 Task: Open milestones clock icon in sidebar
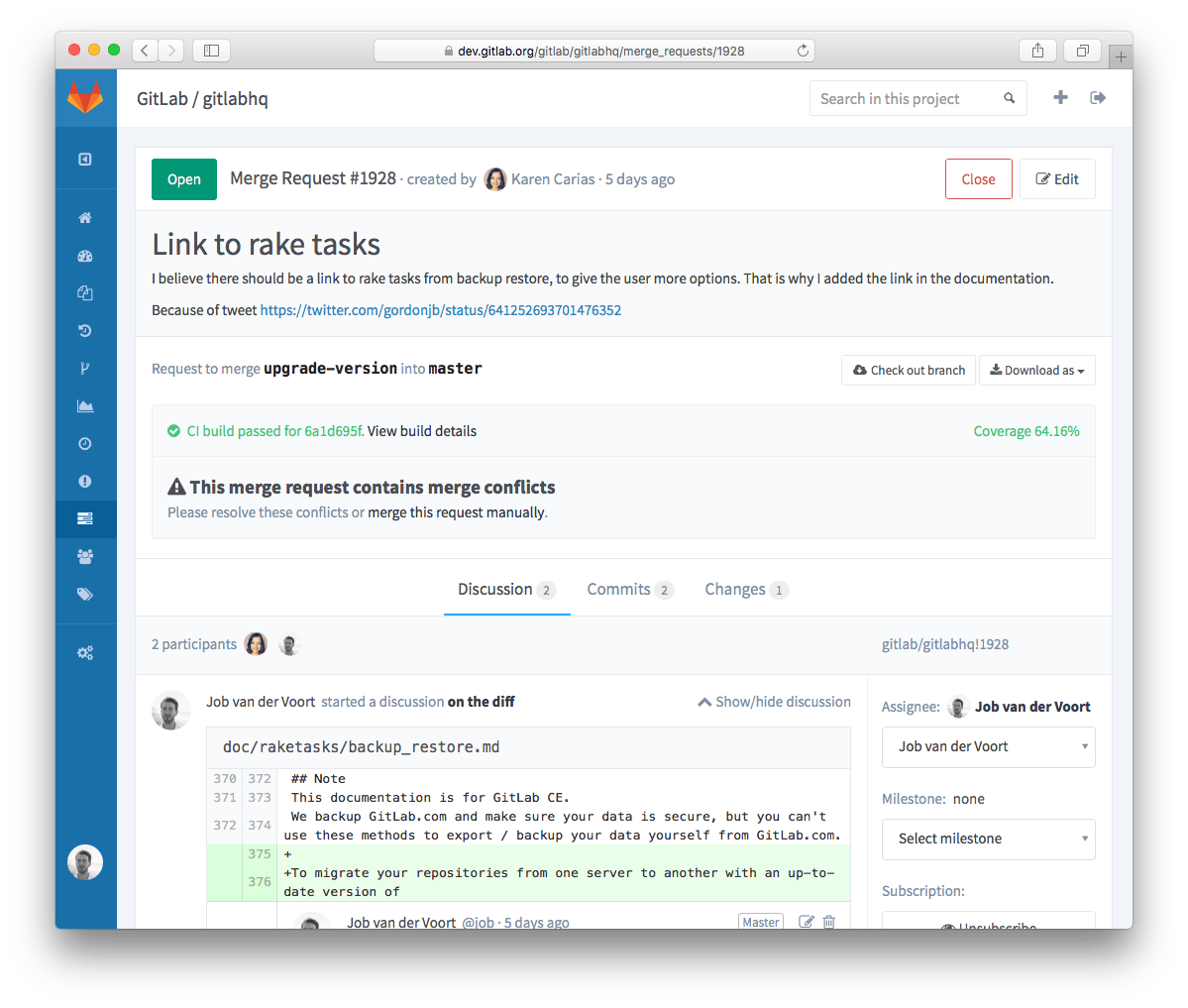pyautogui.click(x=85, y=443)
